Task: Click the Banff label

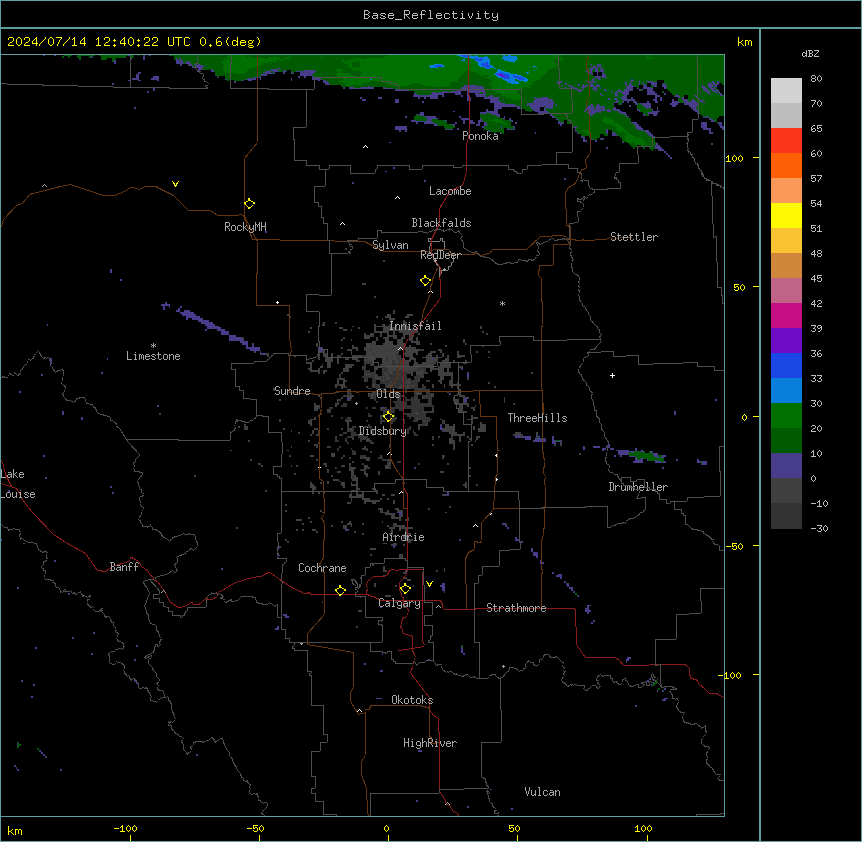Action: [124, 567]
